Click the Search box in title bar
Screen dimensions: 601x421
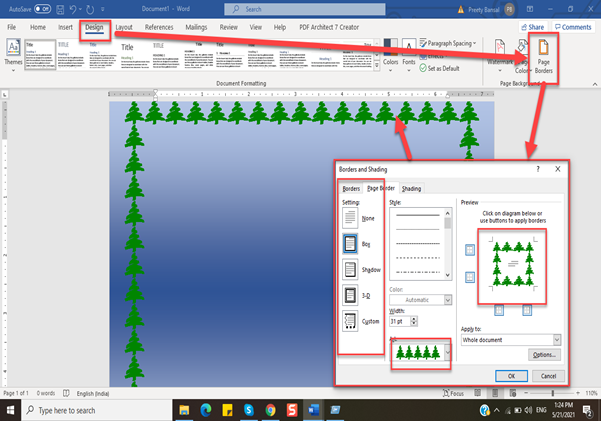click(x=305, y=9)
